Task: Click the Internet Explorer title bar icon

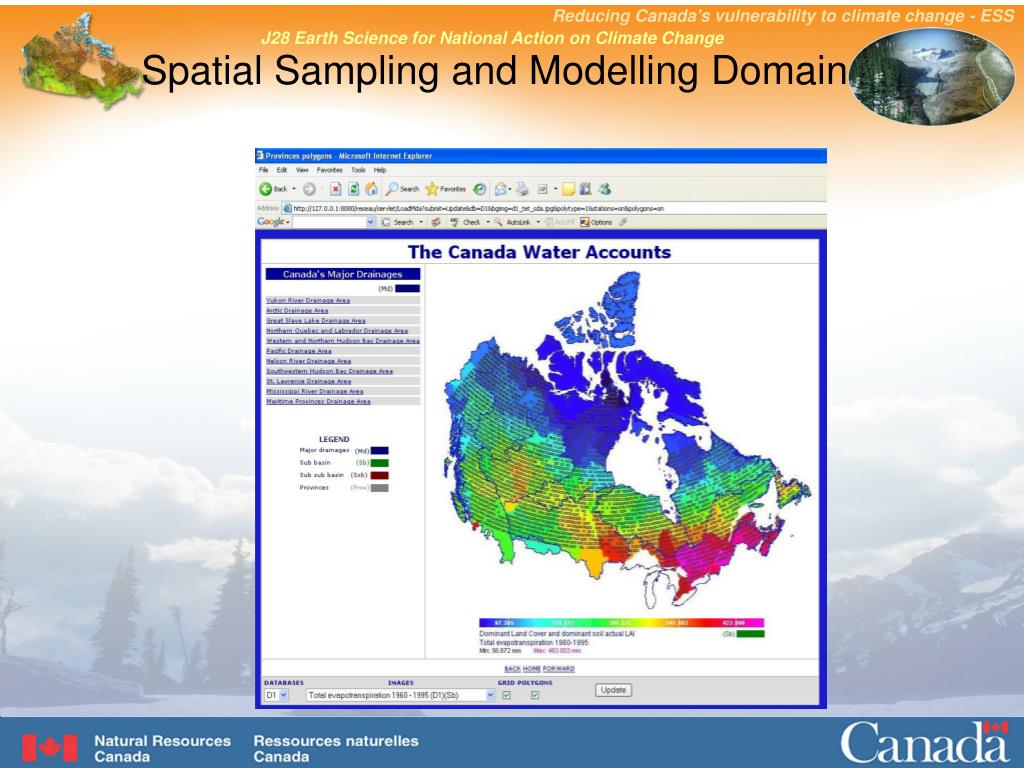Action: tap(260, 155)
